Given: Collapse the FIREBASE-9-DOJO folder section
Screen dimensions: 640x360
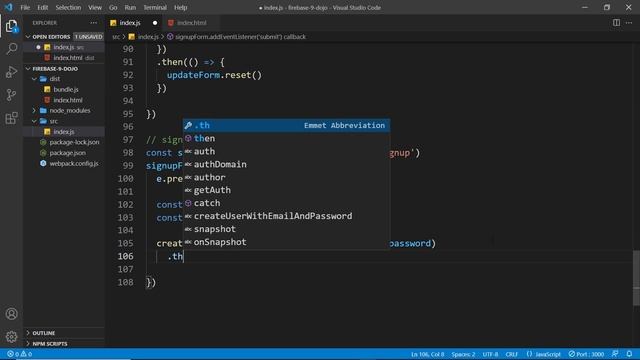Looking at the screenshot, I should click(28, 69).
